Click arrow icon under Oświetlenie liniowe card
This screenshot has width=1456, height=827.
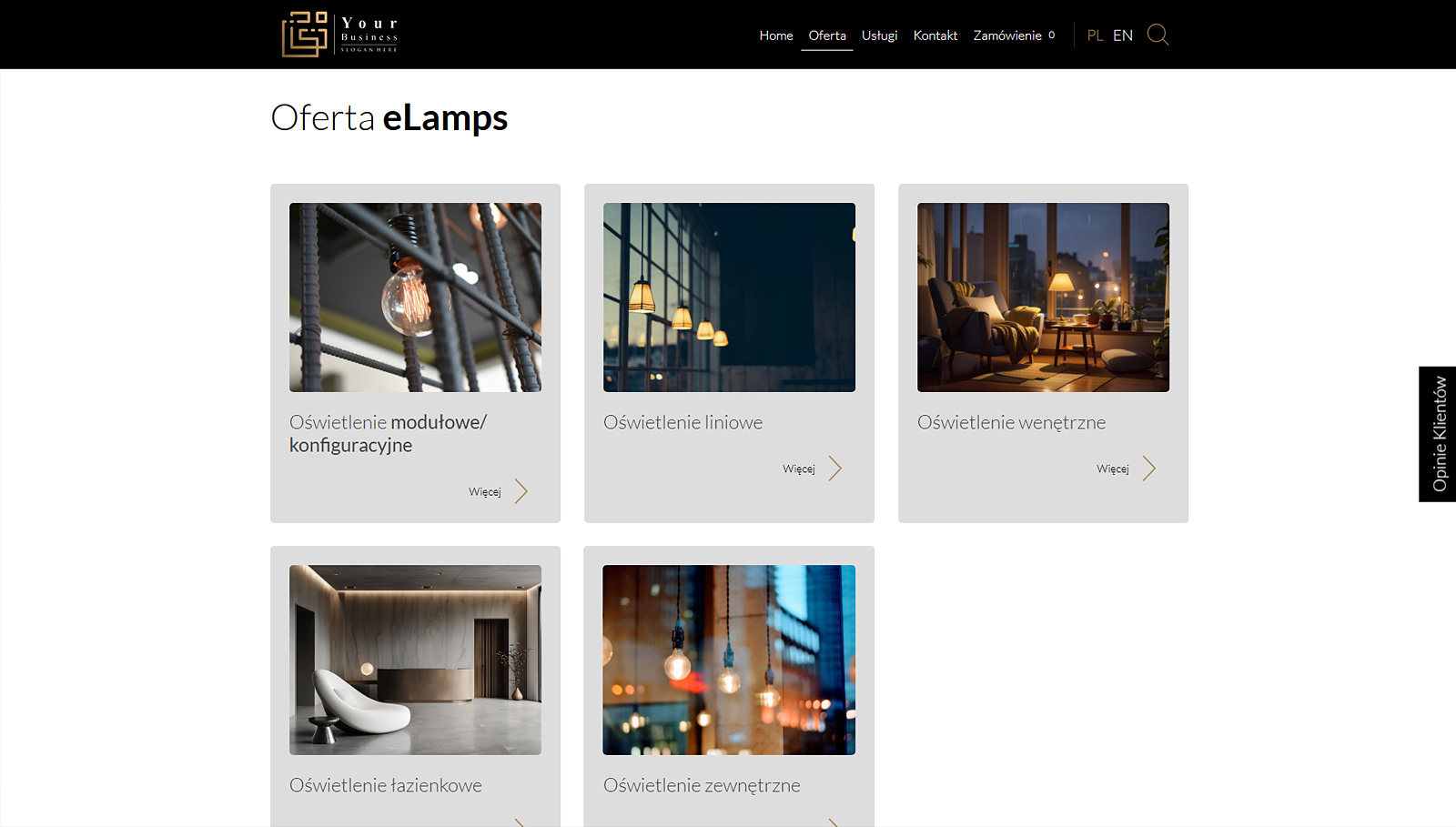click(x=834, y=469)
